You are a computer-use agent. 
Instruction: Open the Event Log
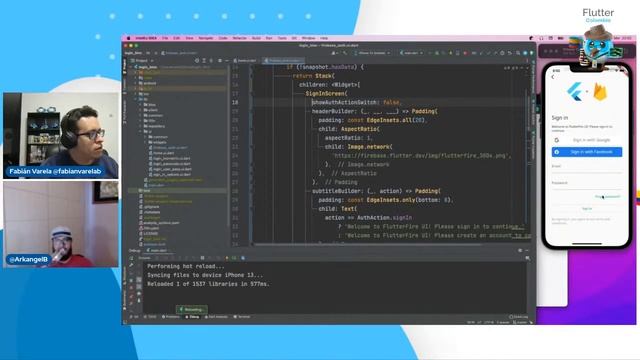click(x=519, y=317)
